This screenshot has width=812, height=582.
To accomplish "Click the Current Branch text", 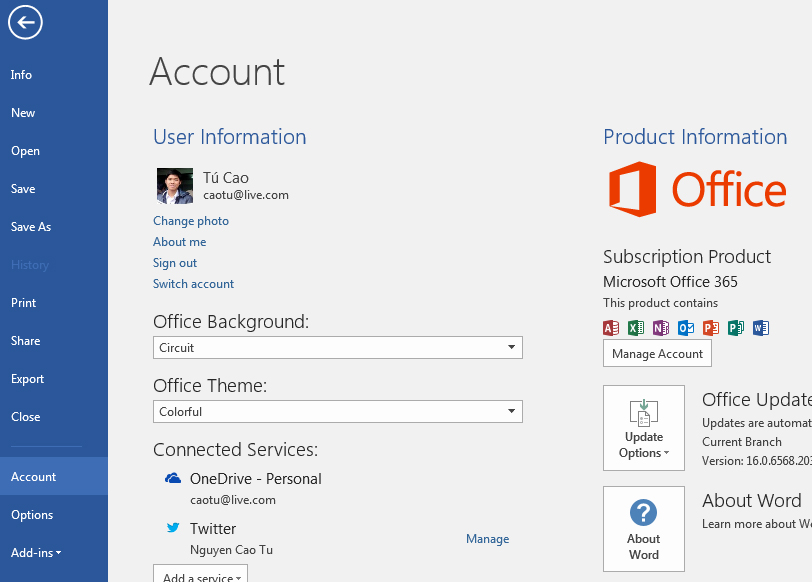I will 742,442.
